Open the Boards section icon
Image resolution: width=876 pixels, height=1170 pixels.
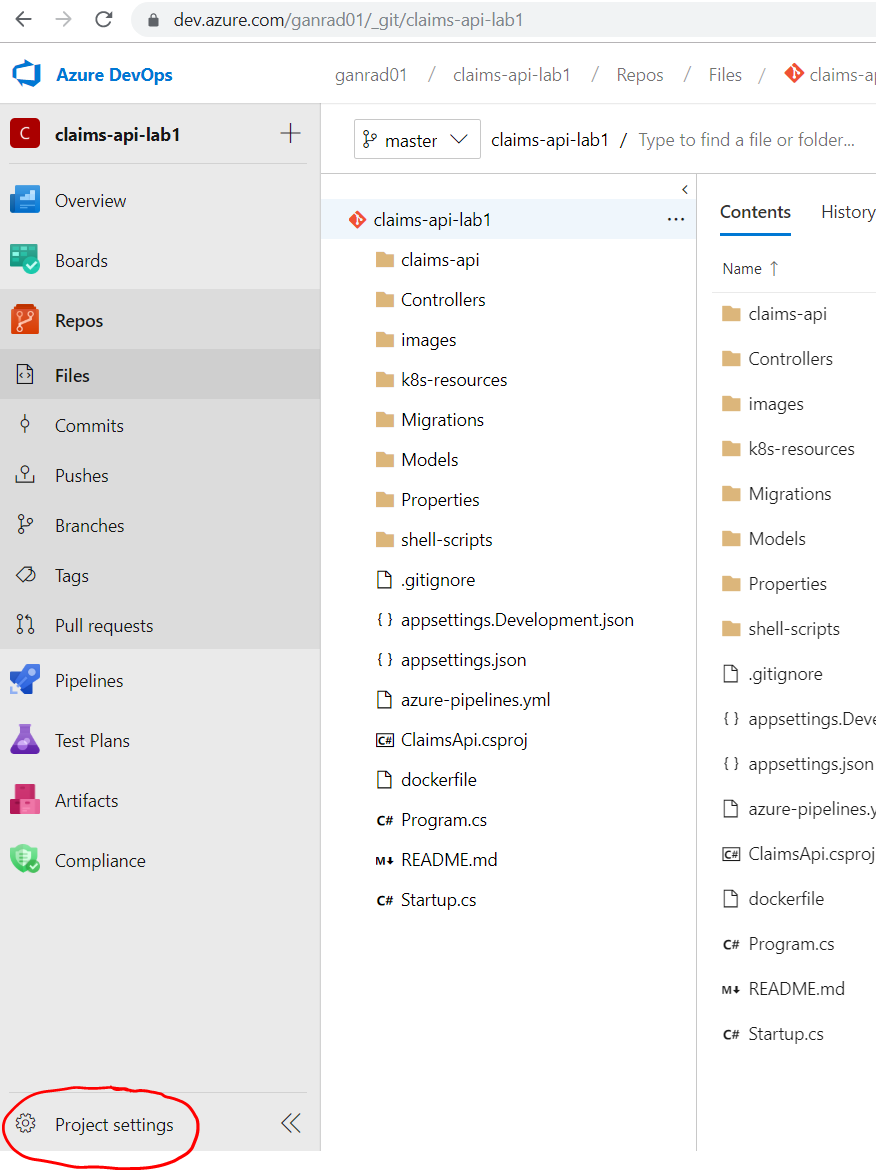25,260
